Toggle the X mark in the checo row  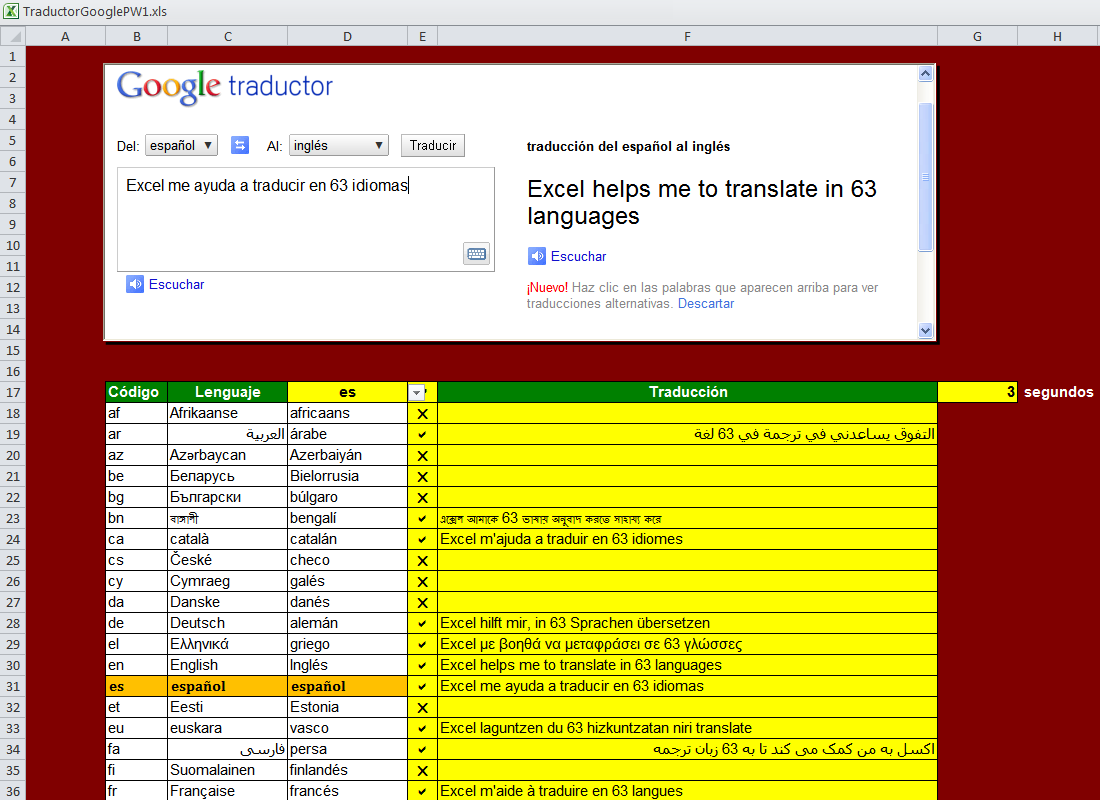pos(422,561)
